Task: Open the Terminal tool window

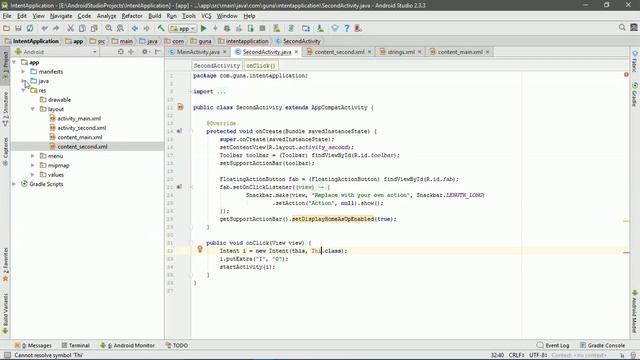Action: point(76,345)
